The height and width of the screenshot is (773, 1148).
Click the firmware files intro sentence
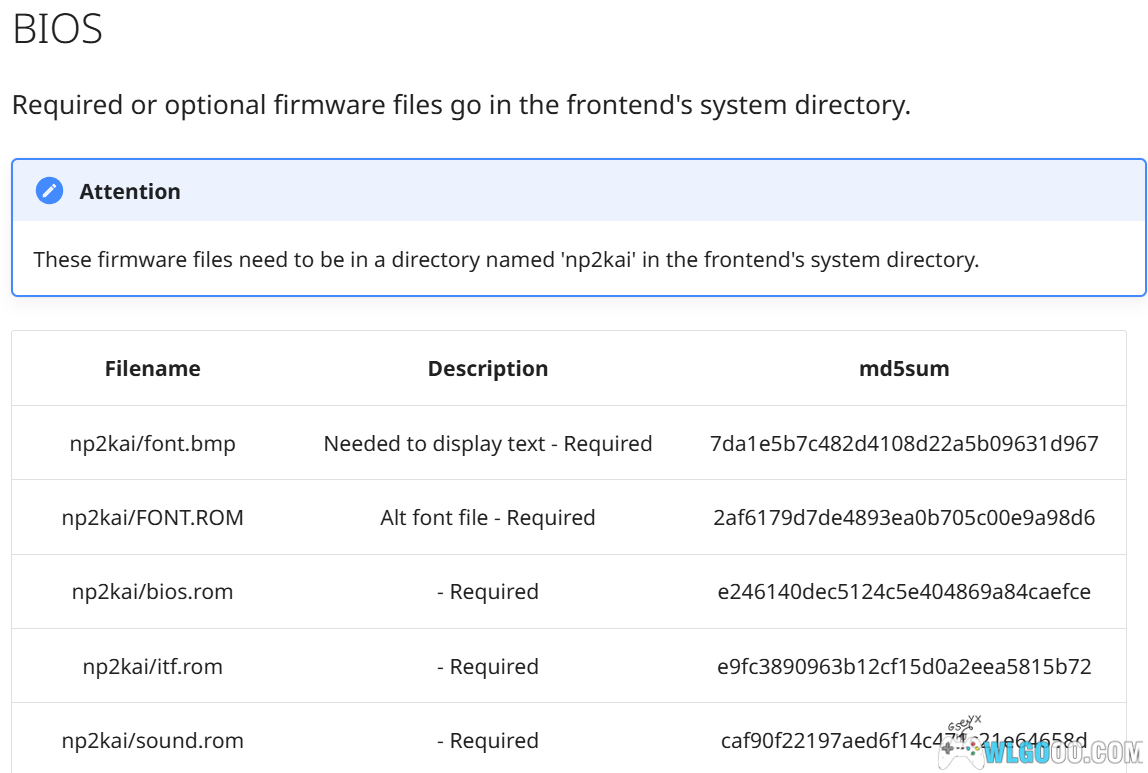pos(461,105)
